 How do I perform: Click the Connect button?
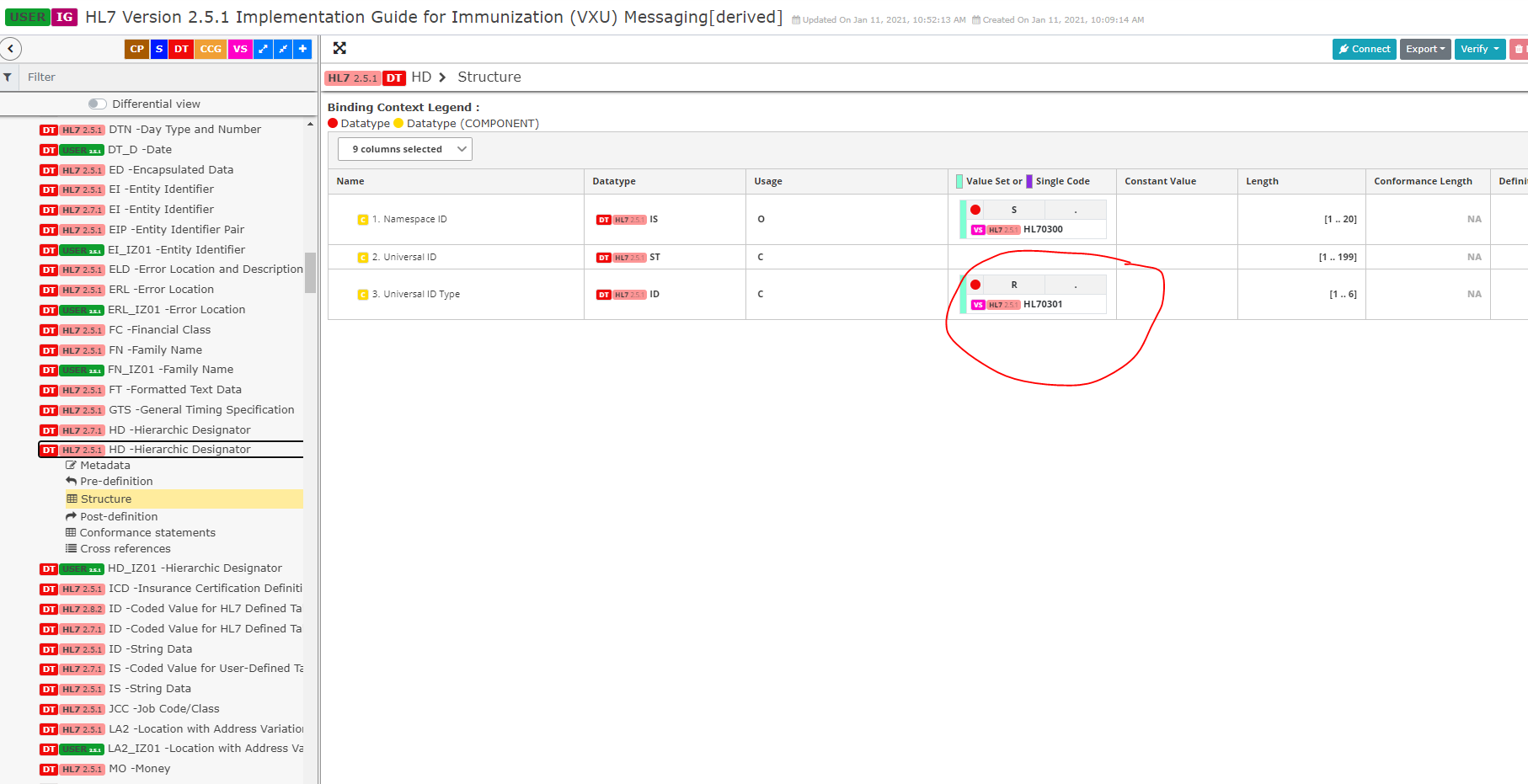1365,49
